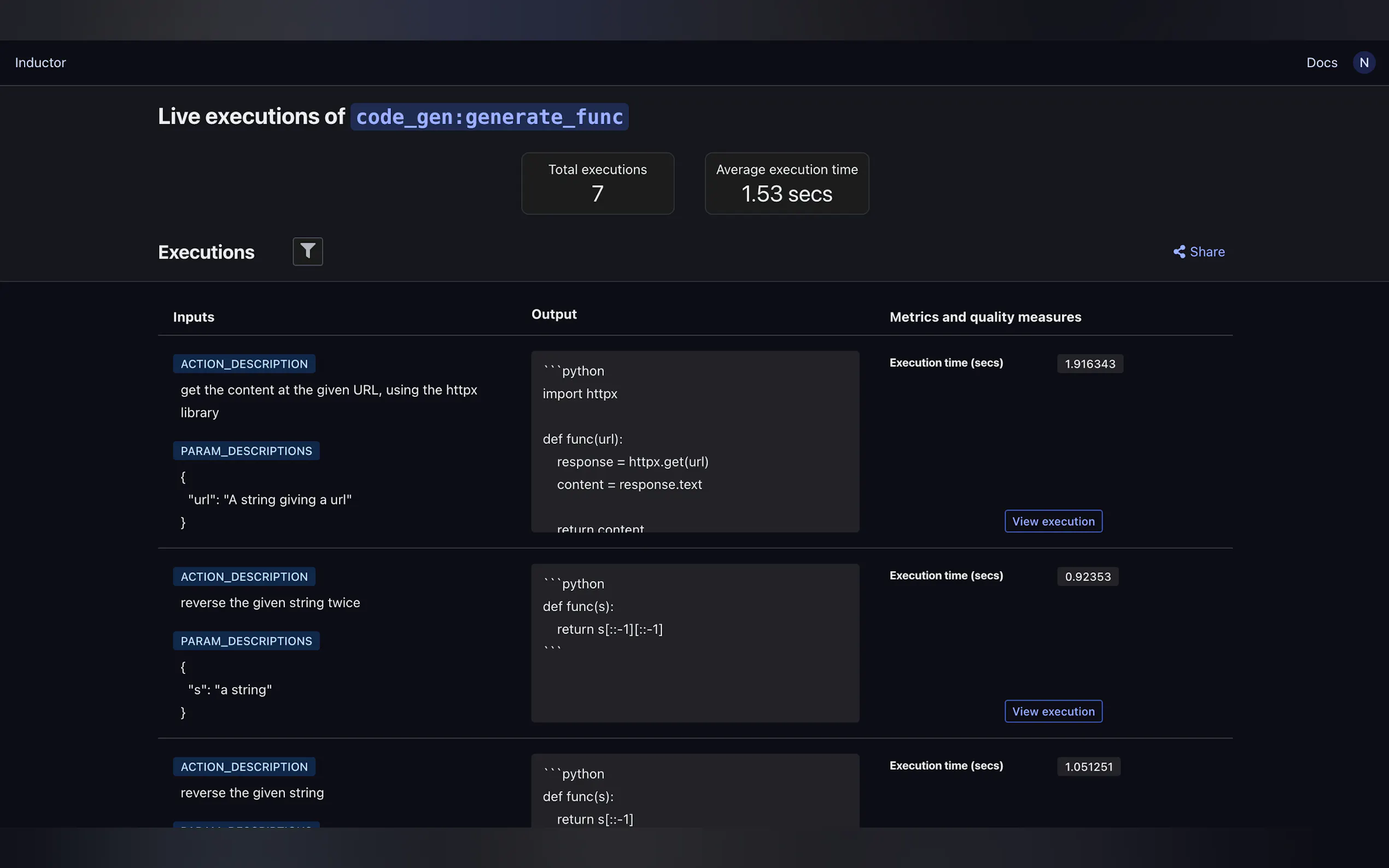Select the Average execution time card

(786, 183)
